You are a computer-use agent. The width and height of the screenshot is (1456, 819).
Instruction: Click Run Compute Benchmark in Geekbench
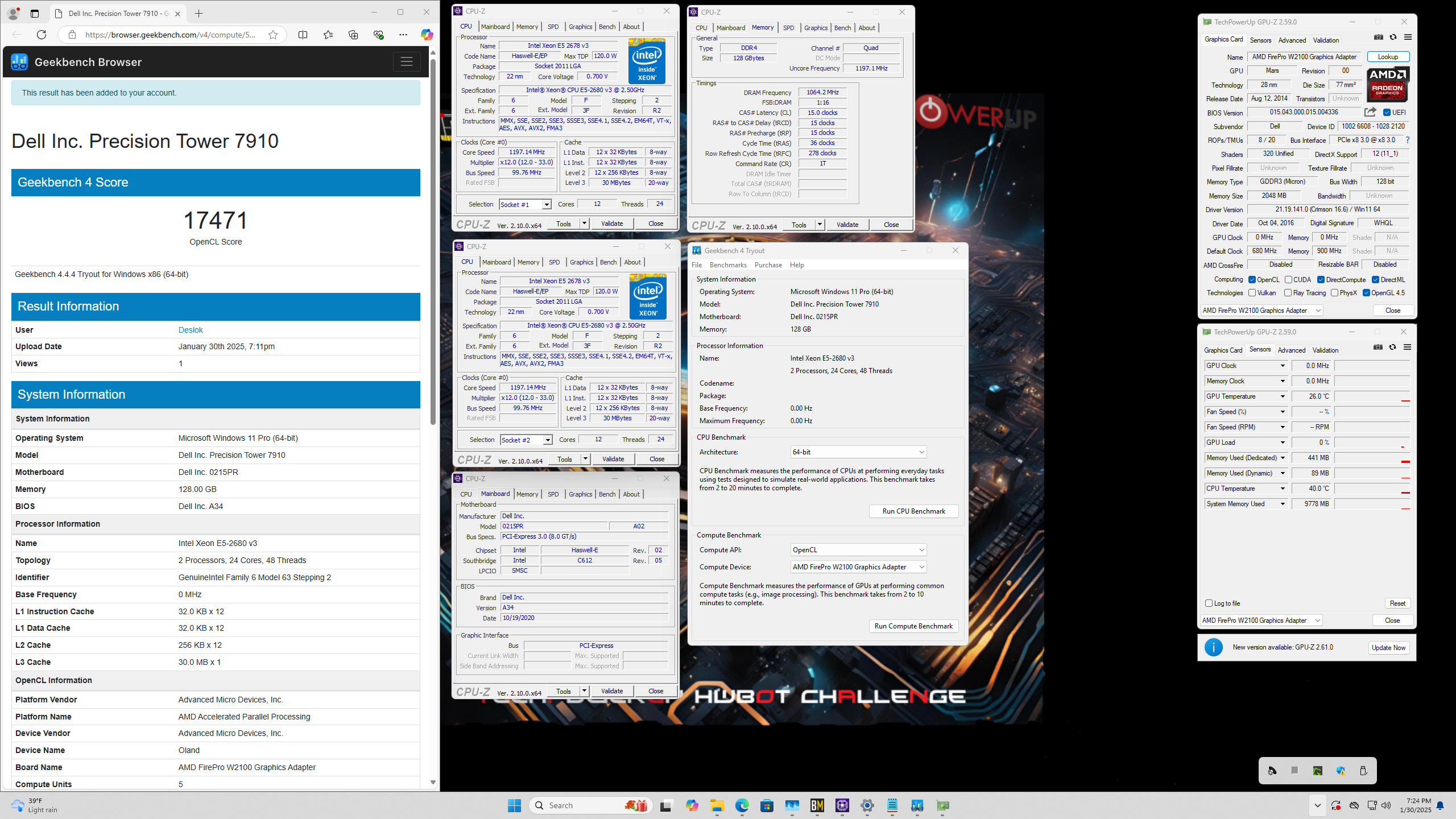coord(913,626)
